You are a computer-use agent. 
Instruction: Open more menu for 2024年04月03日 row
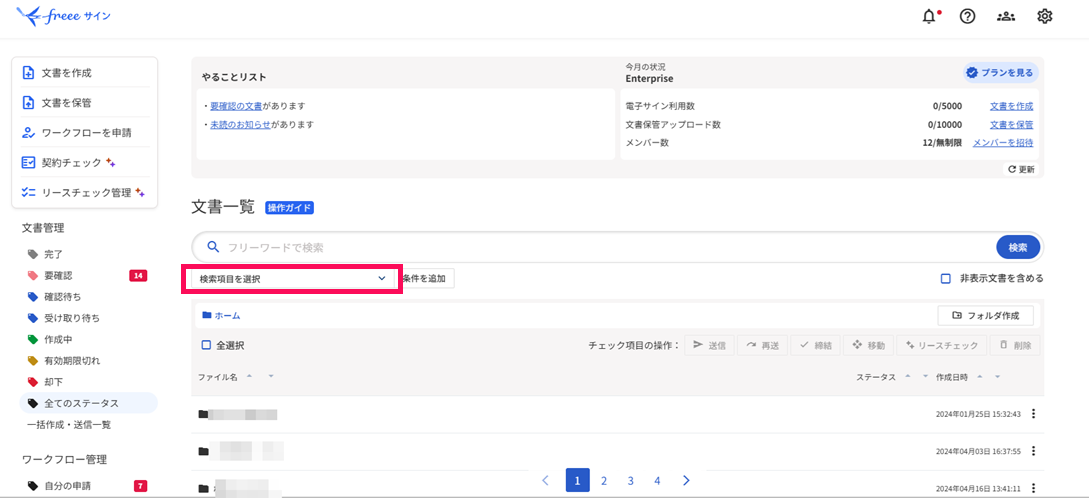pyautogui.click(x=1033, y=451)
